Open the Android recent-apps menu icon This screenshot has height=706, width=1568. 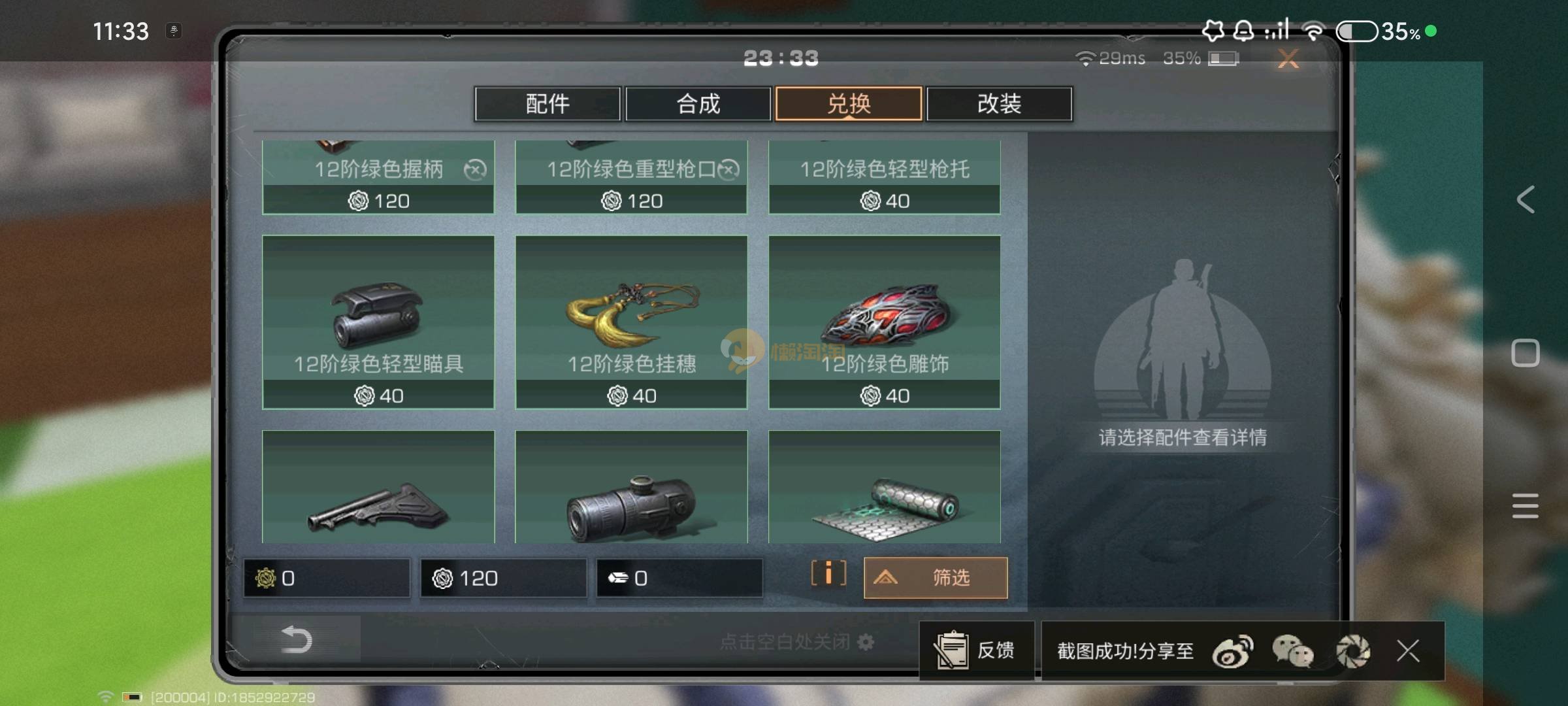[x=1526, y=505]
